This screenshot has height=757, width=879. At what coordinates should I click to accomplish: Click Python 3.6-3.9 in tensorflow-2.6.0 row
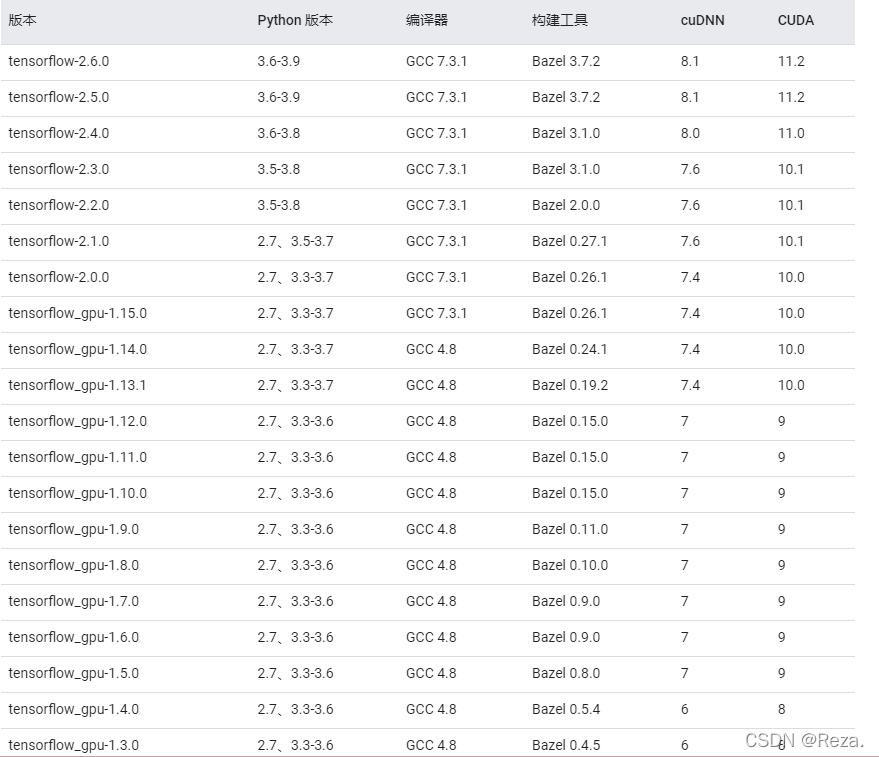(x=279, y=61)
